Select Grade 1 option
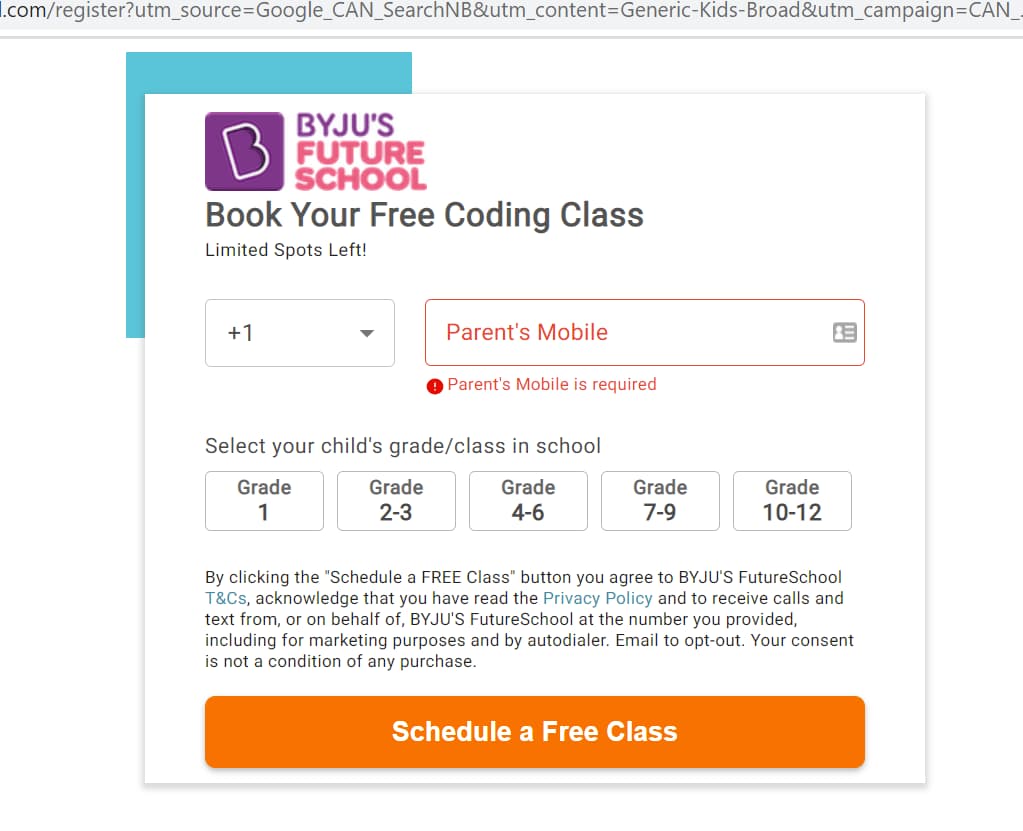This screenshot has width=1023, height=831. click(x=264, y=501)
